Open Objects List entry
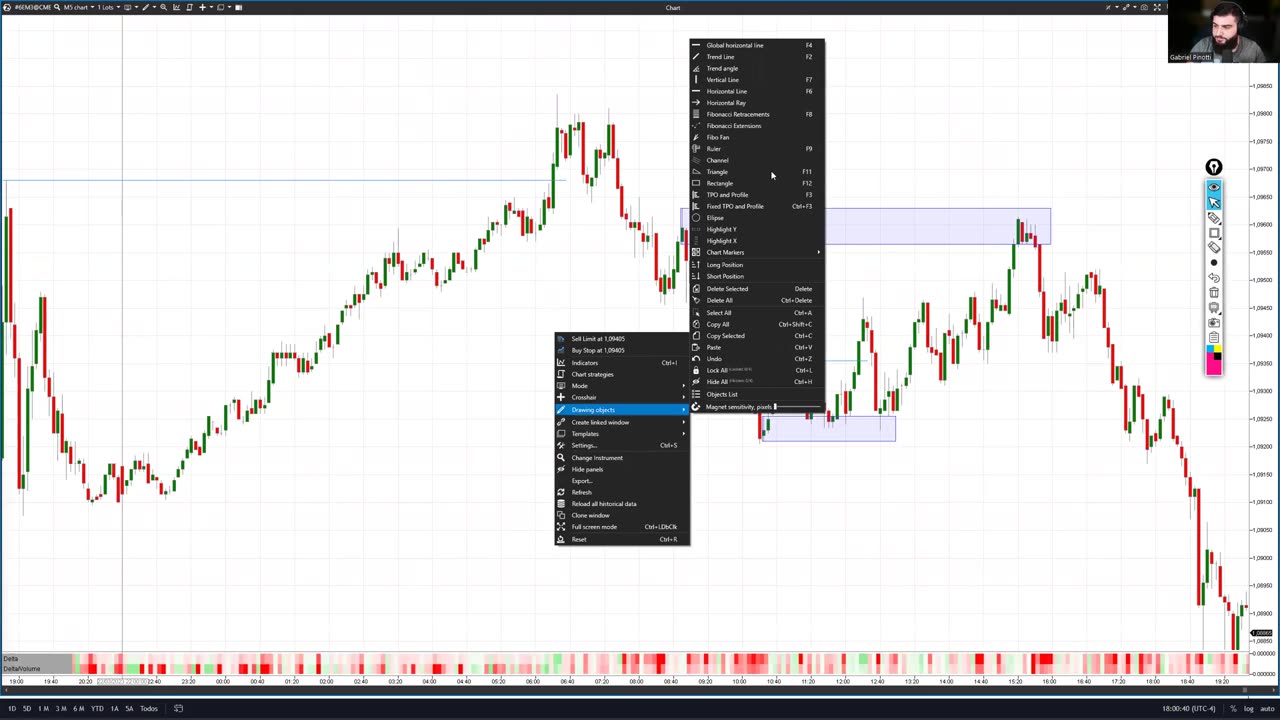This screenshot has height=720, width=1280. tap(757, 394)
